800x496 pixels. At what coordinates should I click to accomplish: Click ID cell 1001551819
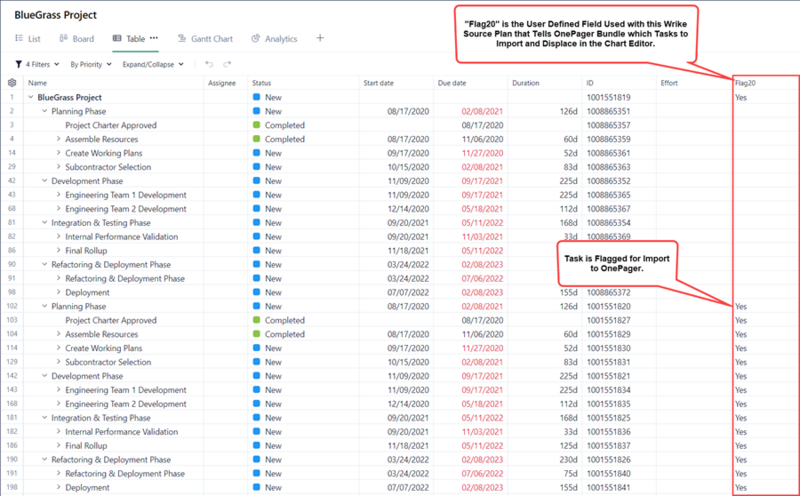click(609, 97)
